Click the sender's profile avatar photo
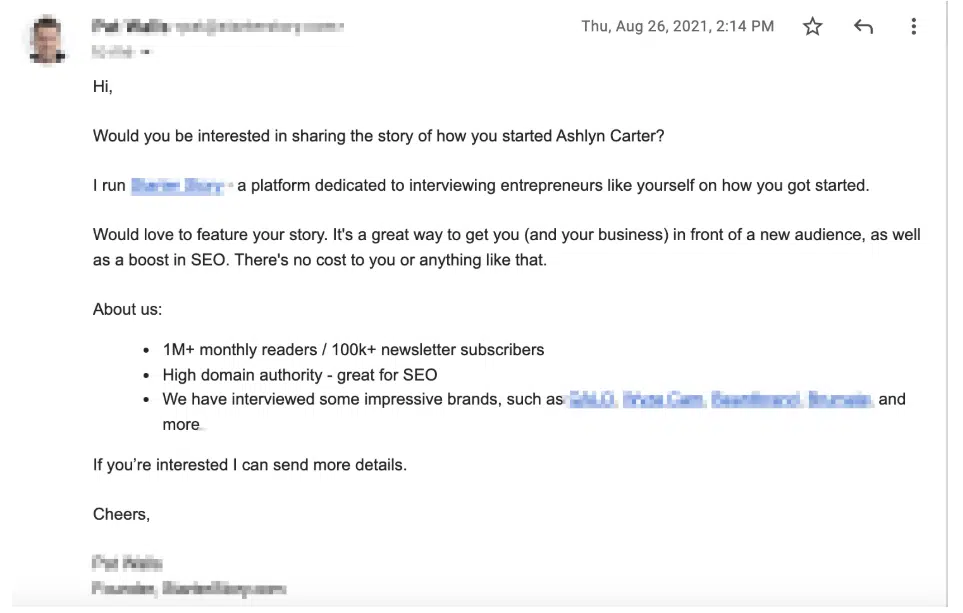Image resolution: width=963 pixels, height=613 pixels. (46, 40)
